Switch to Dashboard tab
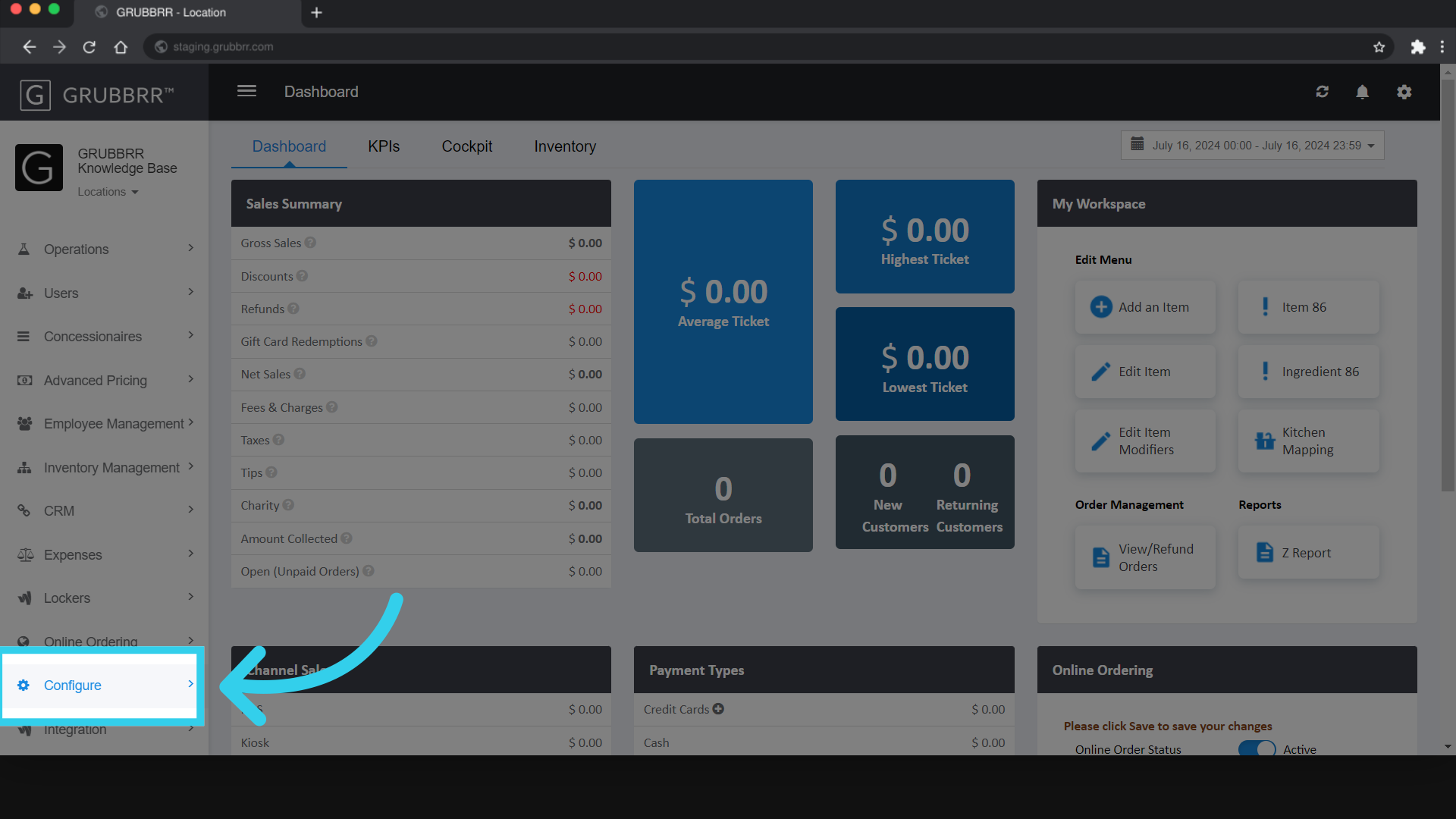The image size is (1456, 819). (289, 146)
